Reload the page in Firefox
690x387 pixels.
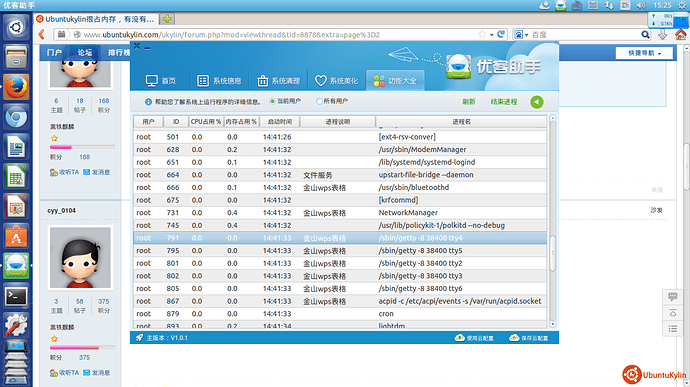[501, 34]
